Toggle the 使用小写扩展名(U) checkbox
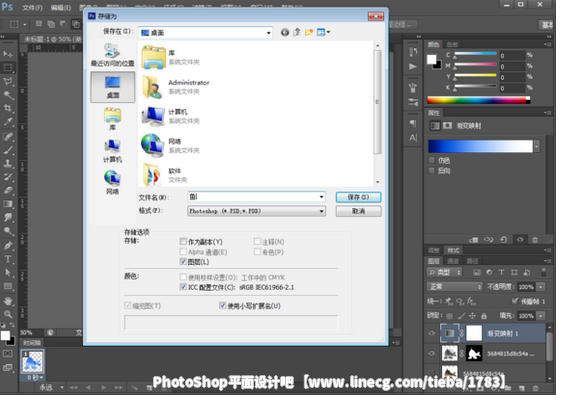 pyautogui.click(x=223, y=305)
